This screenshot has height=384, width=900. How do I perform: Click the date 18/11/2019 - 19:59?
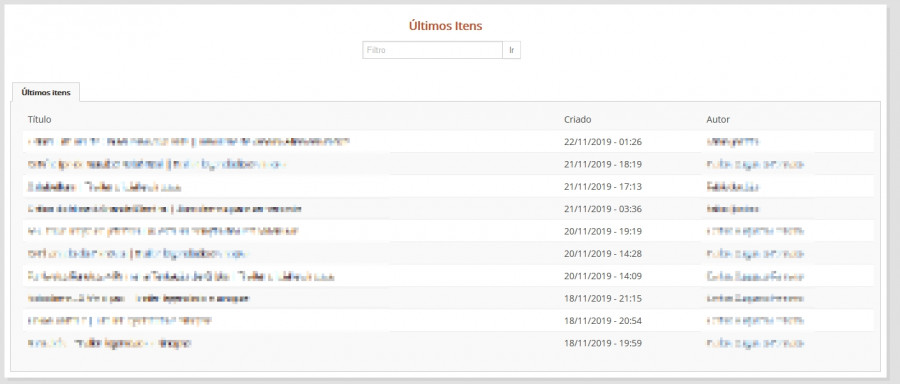click(x=603, y=343)
